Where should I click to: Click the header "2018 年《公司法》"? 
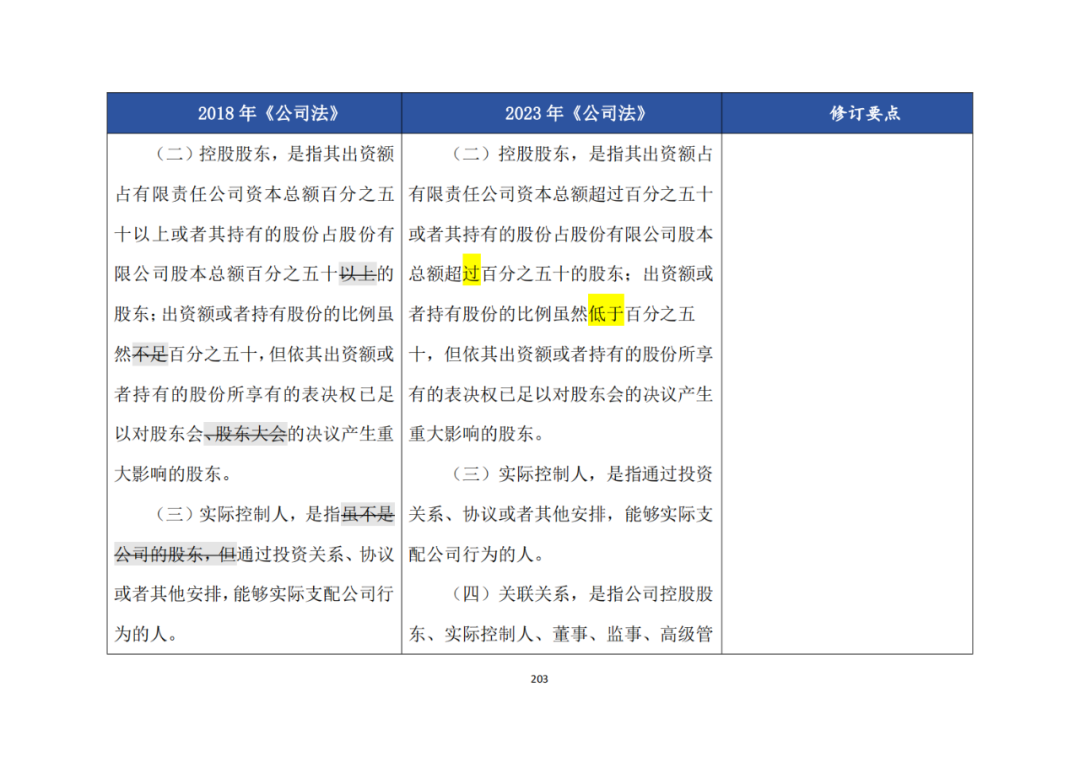268,114
